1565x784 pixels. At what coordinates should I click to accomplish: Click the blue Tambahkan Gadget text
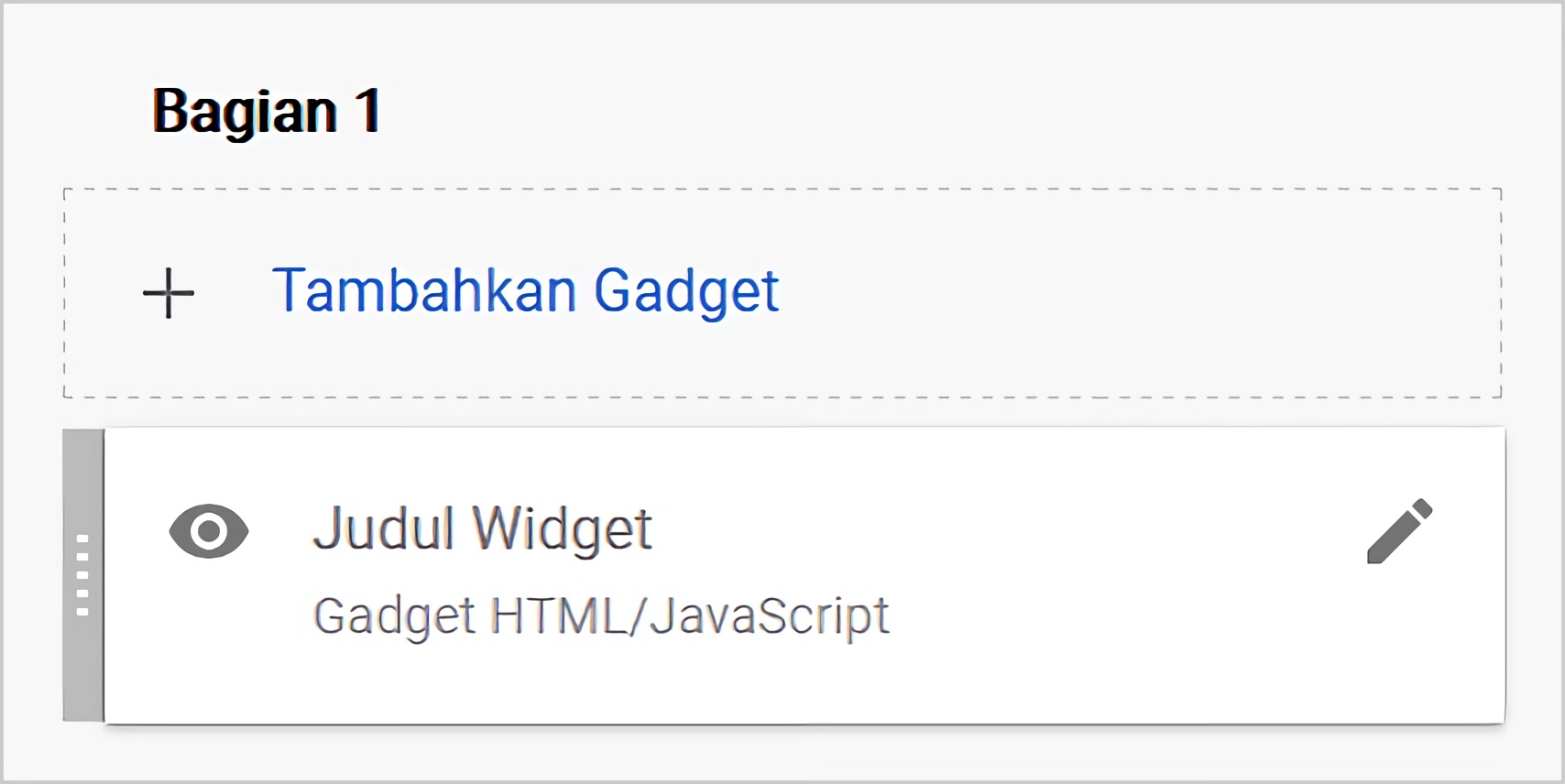pos(524,291)
